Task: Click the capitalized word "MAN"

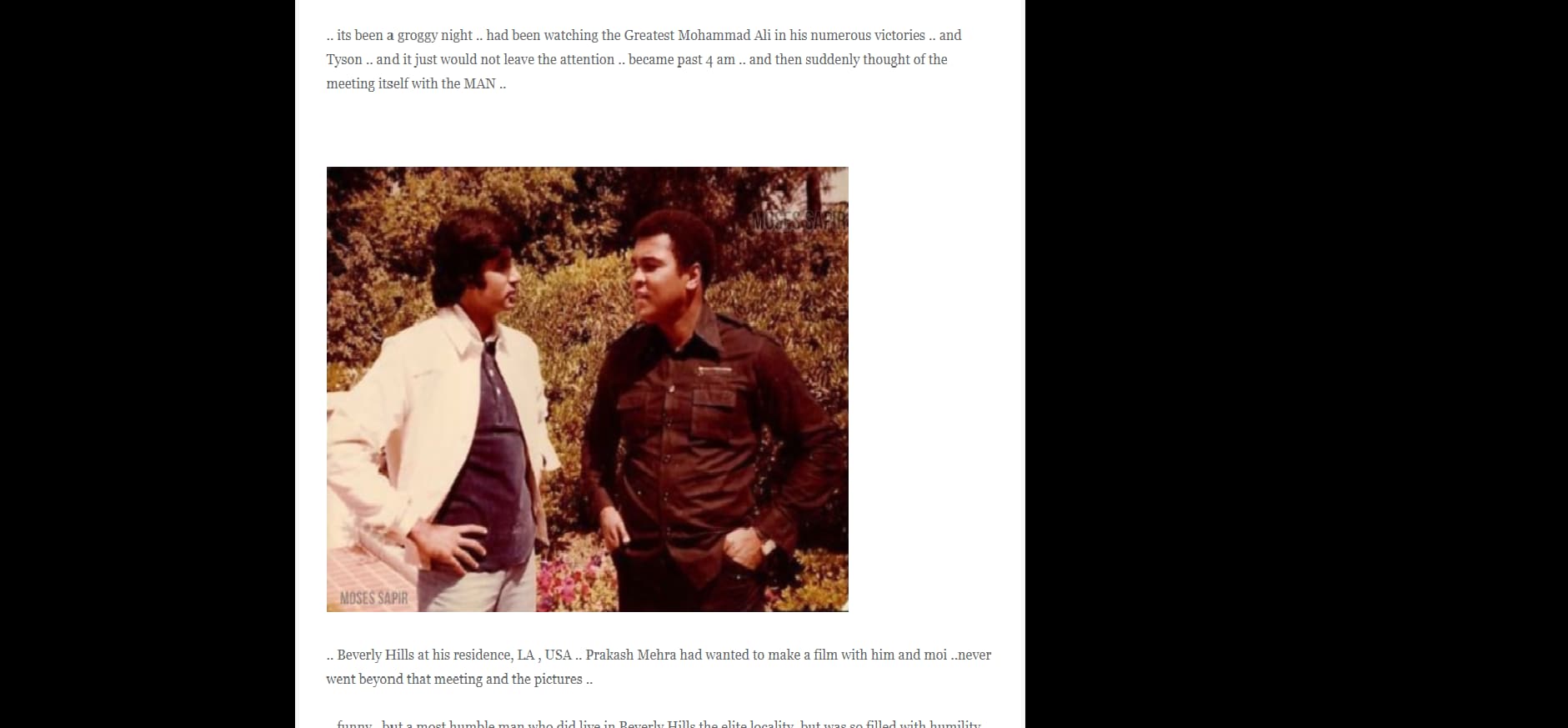Action: (x=479, y=83)
